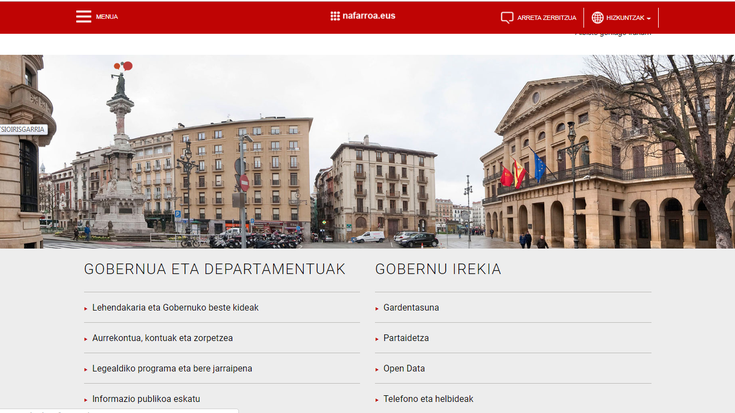Open Telefono eta helbideak link

[428, 399]
